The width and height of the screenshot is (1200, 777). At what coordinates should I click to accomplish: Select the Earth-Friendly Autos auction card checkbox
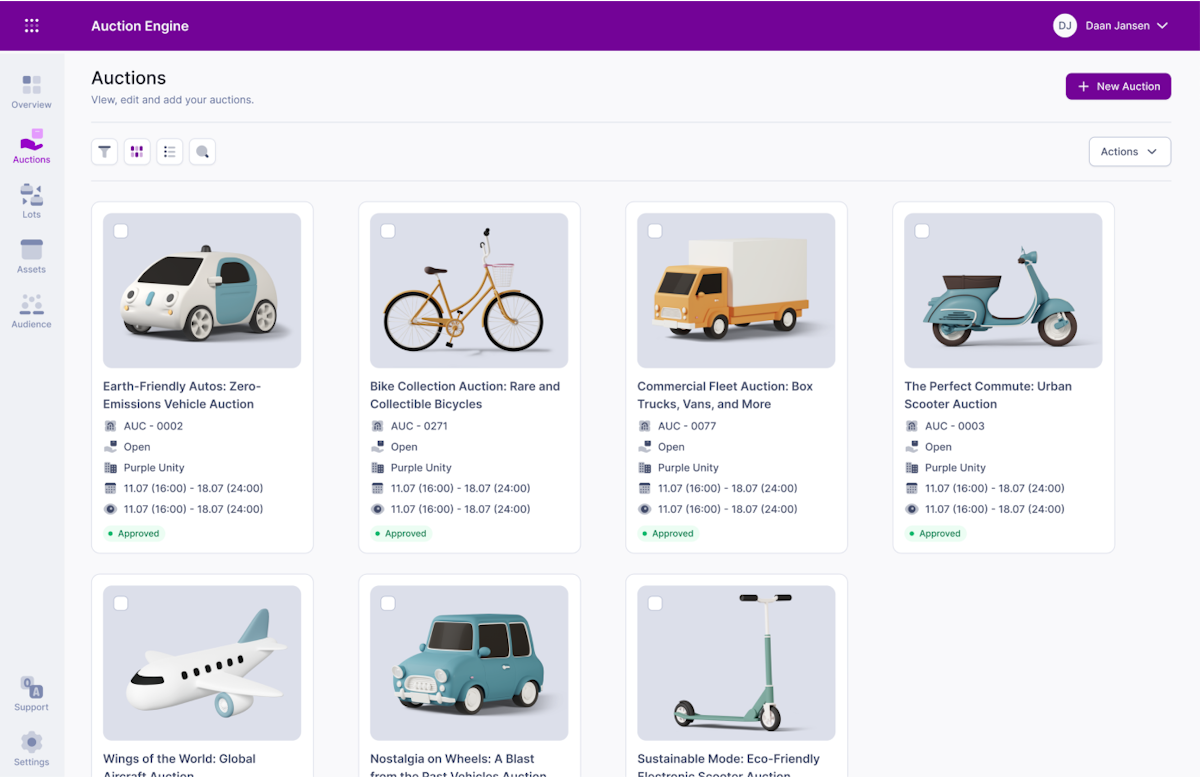(x=121, y=230)
